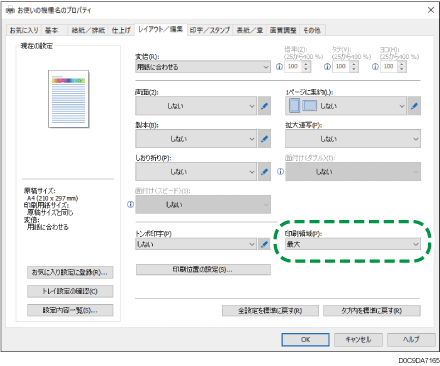Show info icon for ヨコ field
Viewport: 440px width, 366px height.
click(x=375, y=67)
